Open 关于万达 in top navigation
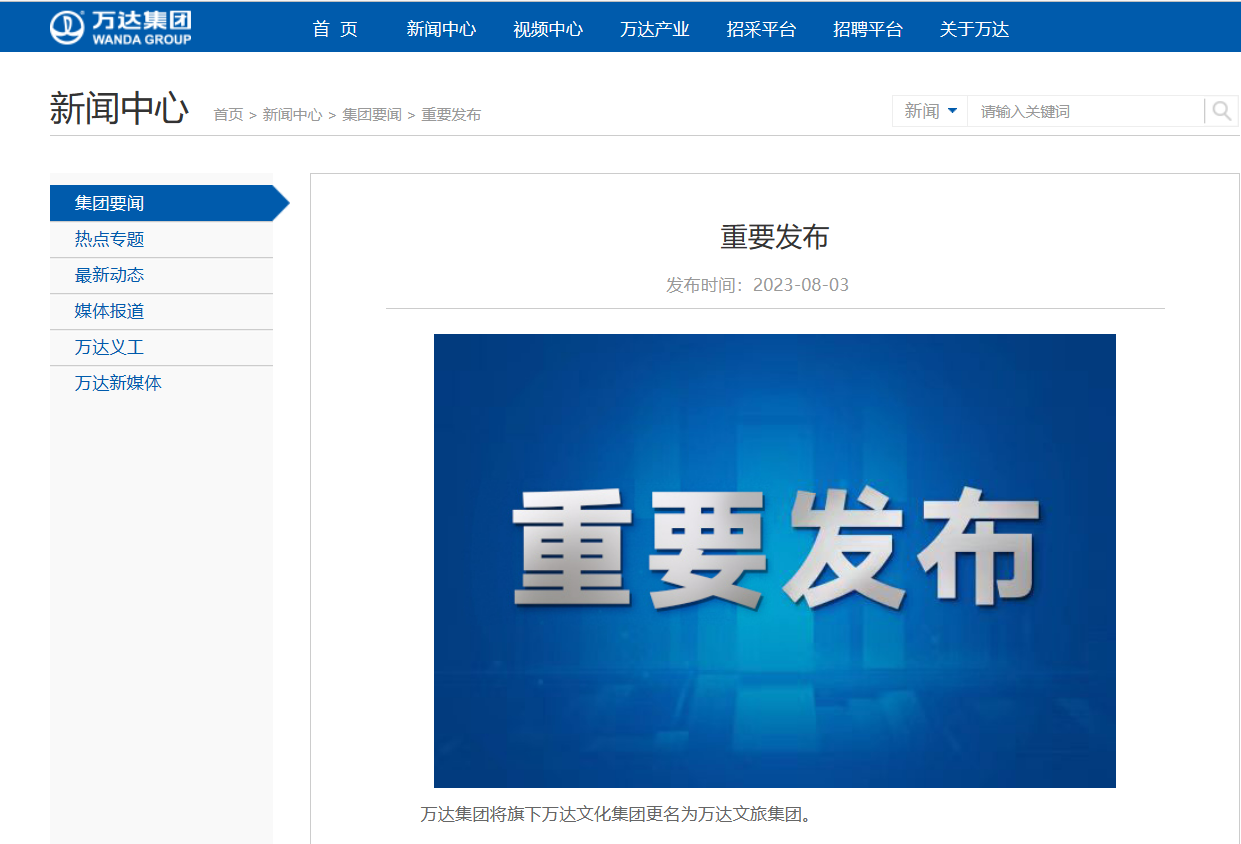Screen dimensions: 1241x844 coord(974,29)
